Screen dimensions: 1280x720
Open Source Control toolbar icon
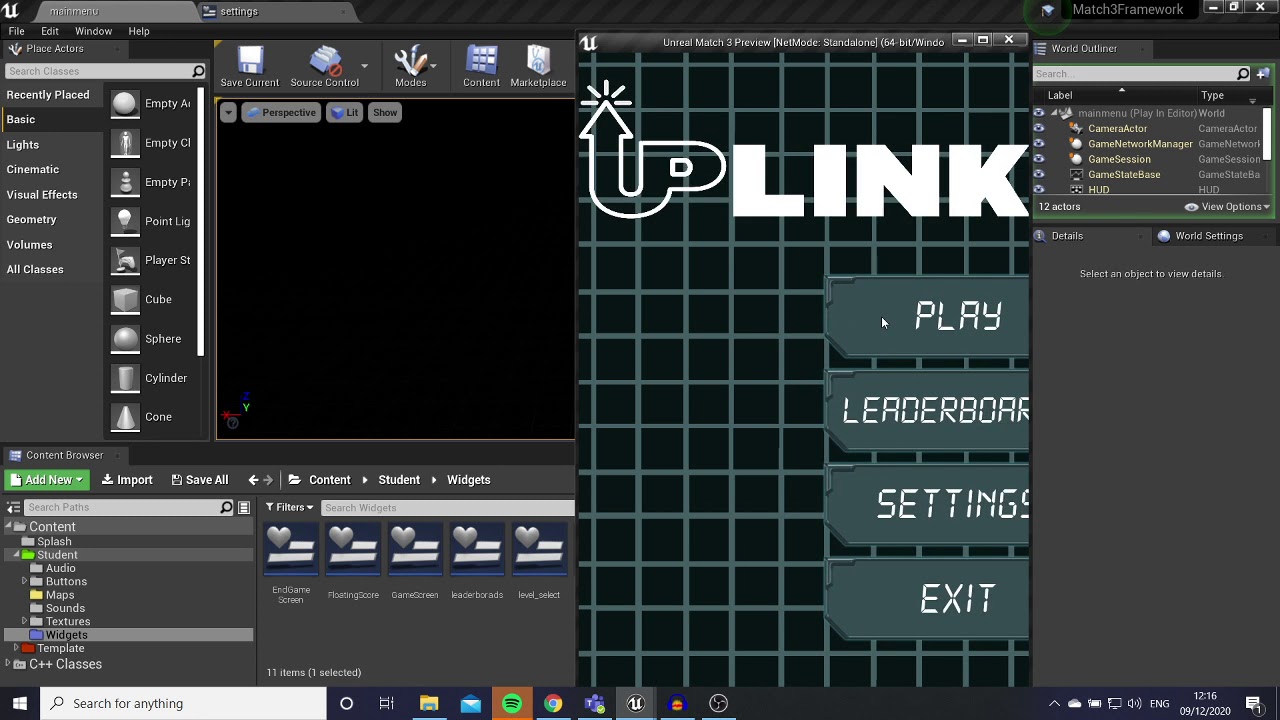[x=325, y=67]
